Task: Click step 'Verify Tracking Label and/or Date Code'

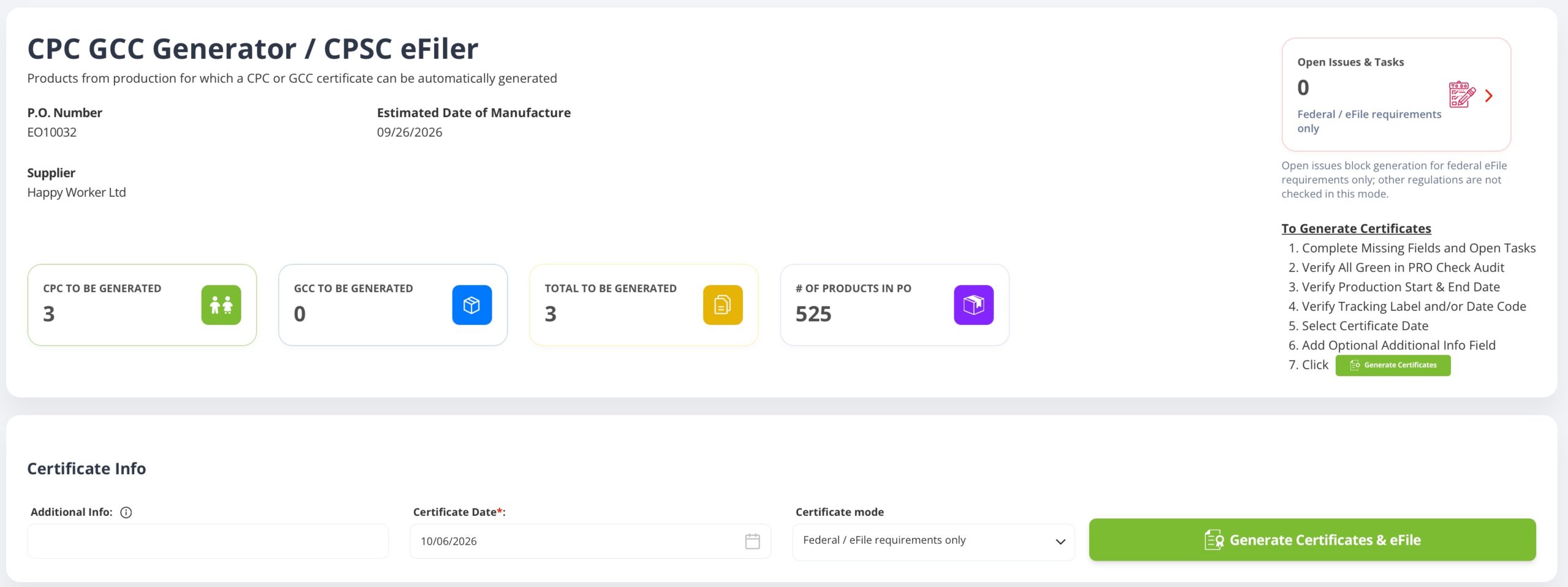Action: click(x=1414, y=306)
